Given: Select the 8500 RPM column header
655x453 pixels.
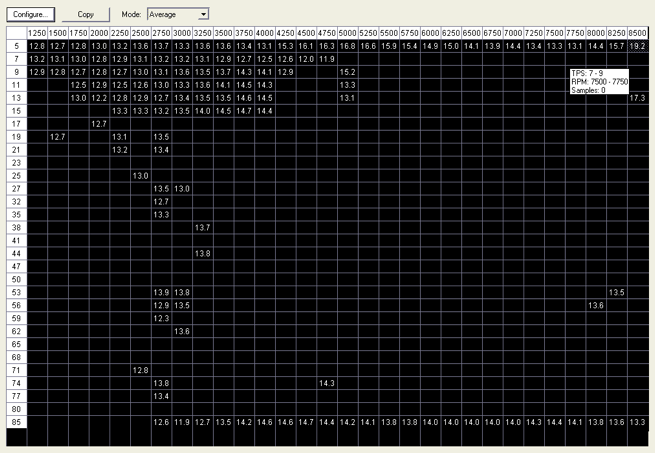Looking at the screenshot, I should tap(637, 34).
